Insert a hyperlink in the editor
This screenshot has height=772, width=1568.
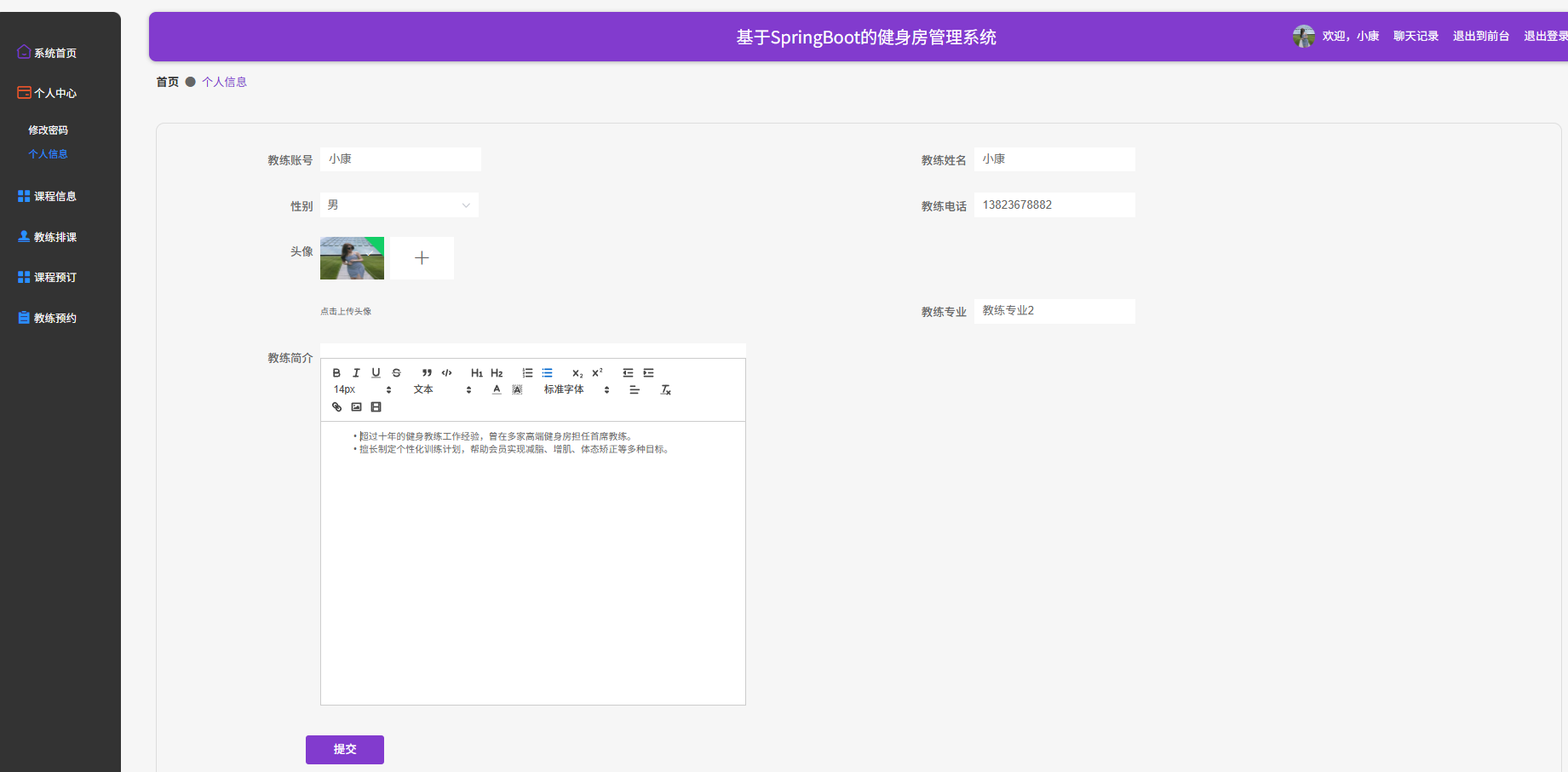pyautogui.click(x=336, y=407)
